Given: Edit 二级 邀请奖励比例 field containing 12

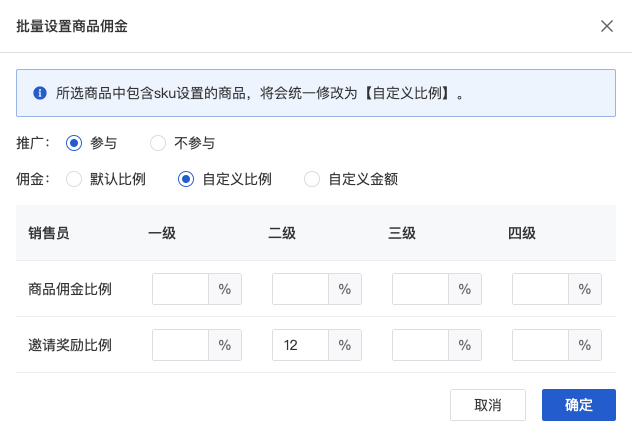Looking at the screenshot, I should [x=300, y=346].
